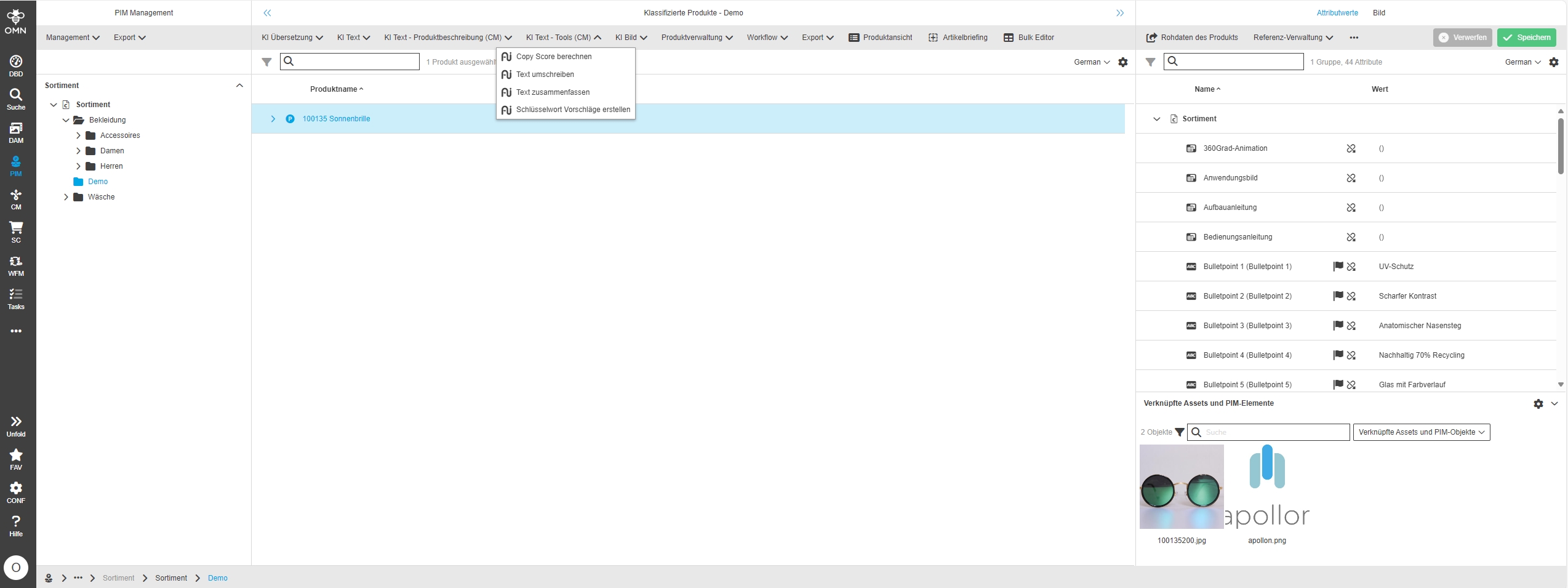Click unlink icon for 360Grad-Animation
Screen dimensions: 1568x588
click(1351, 148)
